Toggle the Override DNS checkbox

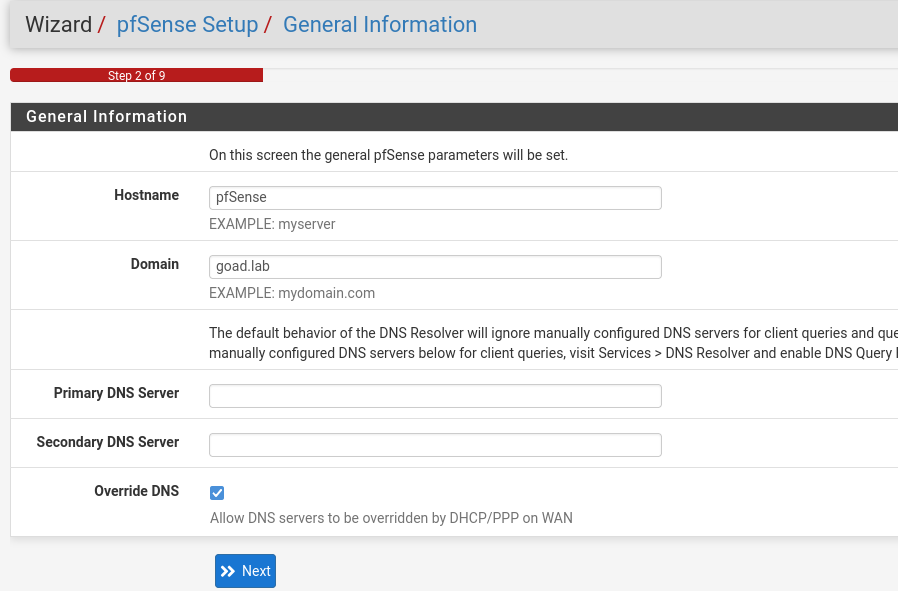coord(217,492)
